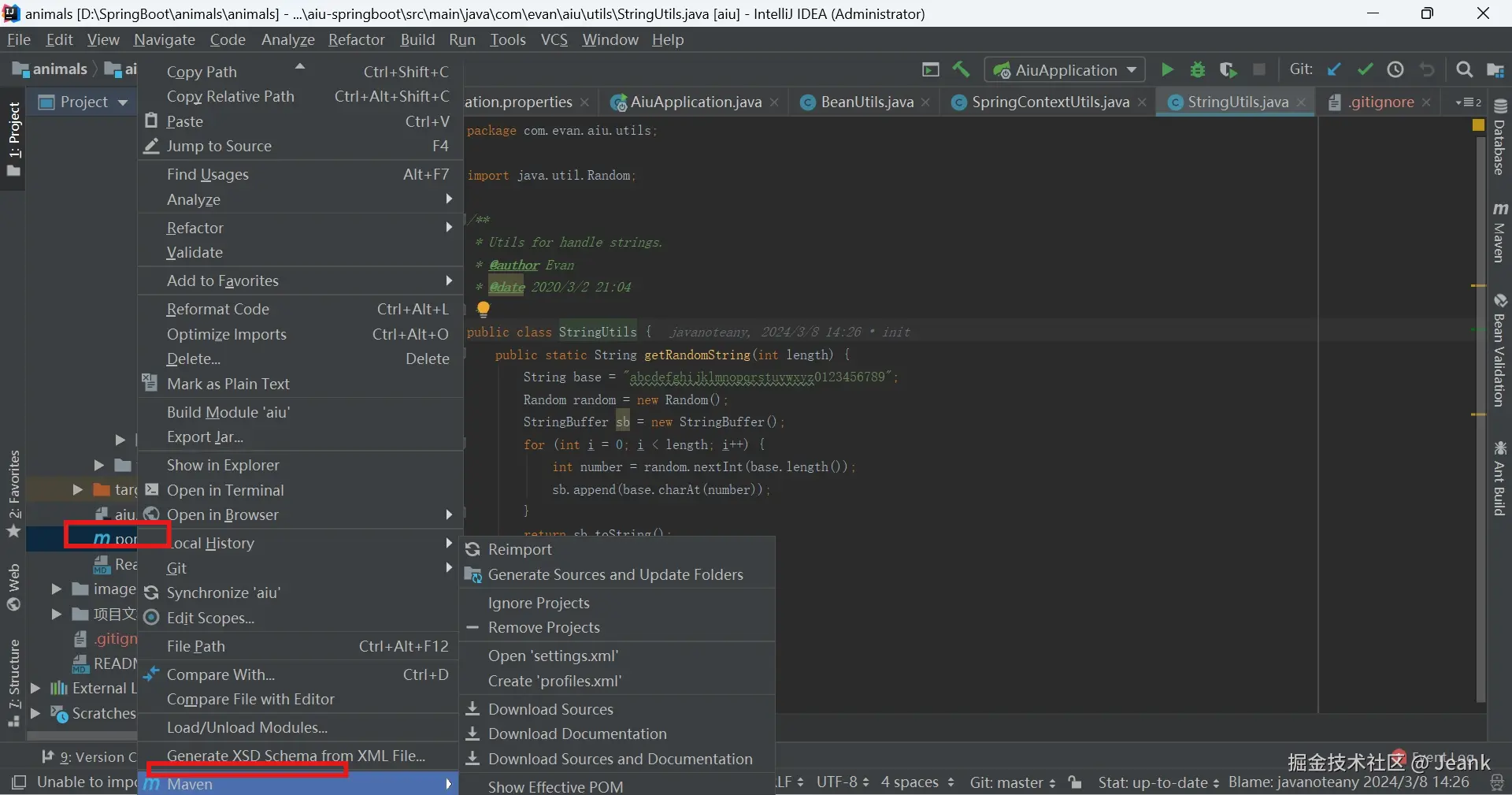The height and width of the screenshot is (795, 1512).
Task: Click the rightmost status bar icon
Action: pyautogui.click(x=1498, y=782)
